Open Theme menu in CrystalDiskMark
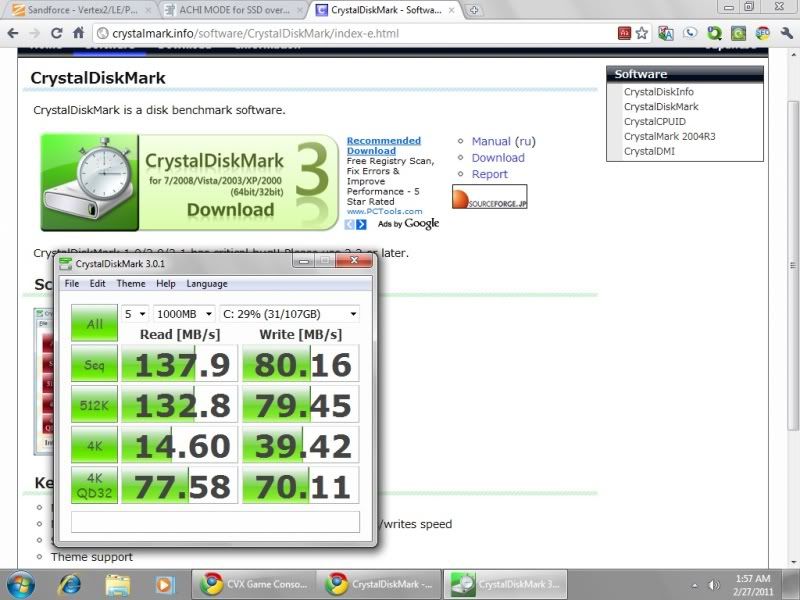The height and width of the screenshot is (600, 800). pyautogui.click(x=131, y=284)
